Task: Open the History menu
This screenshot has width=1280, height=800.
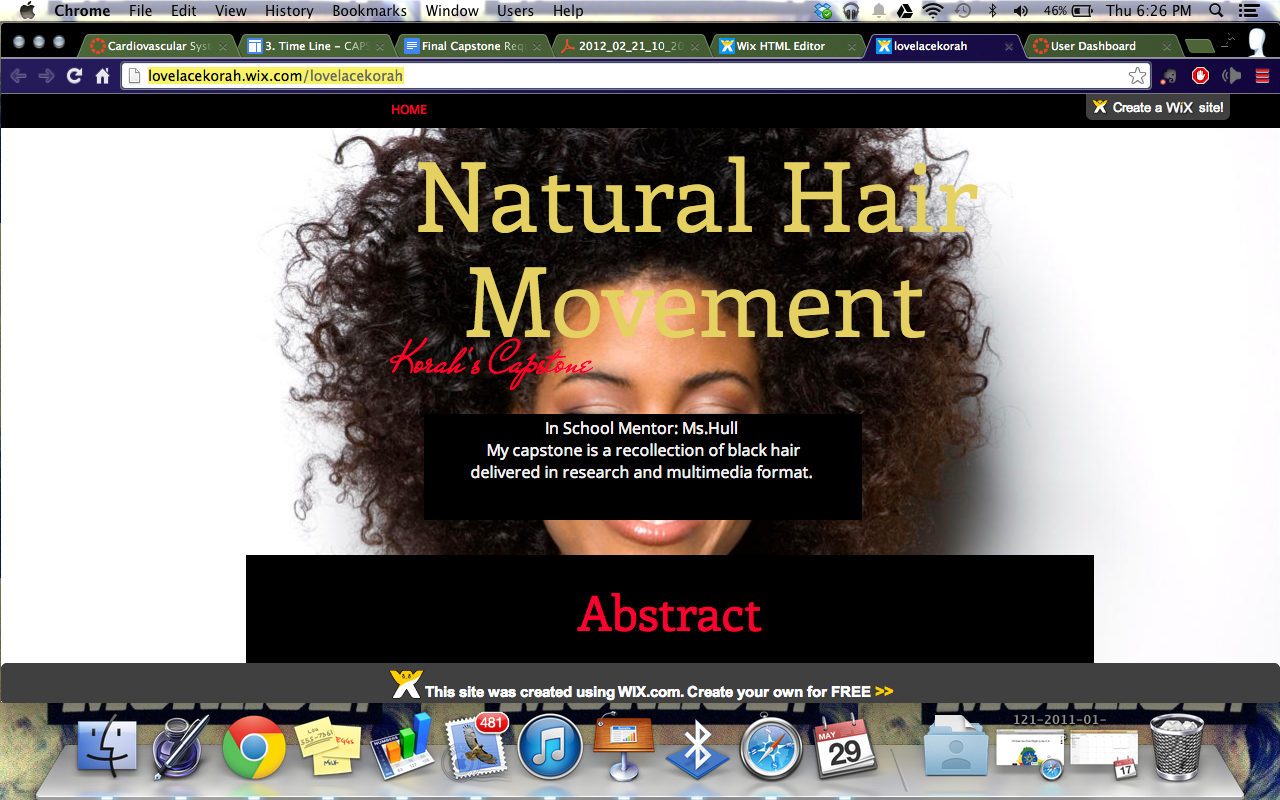Action: [x=289, y=11]
